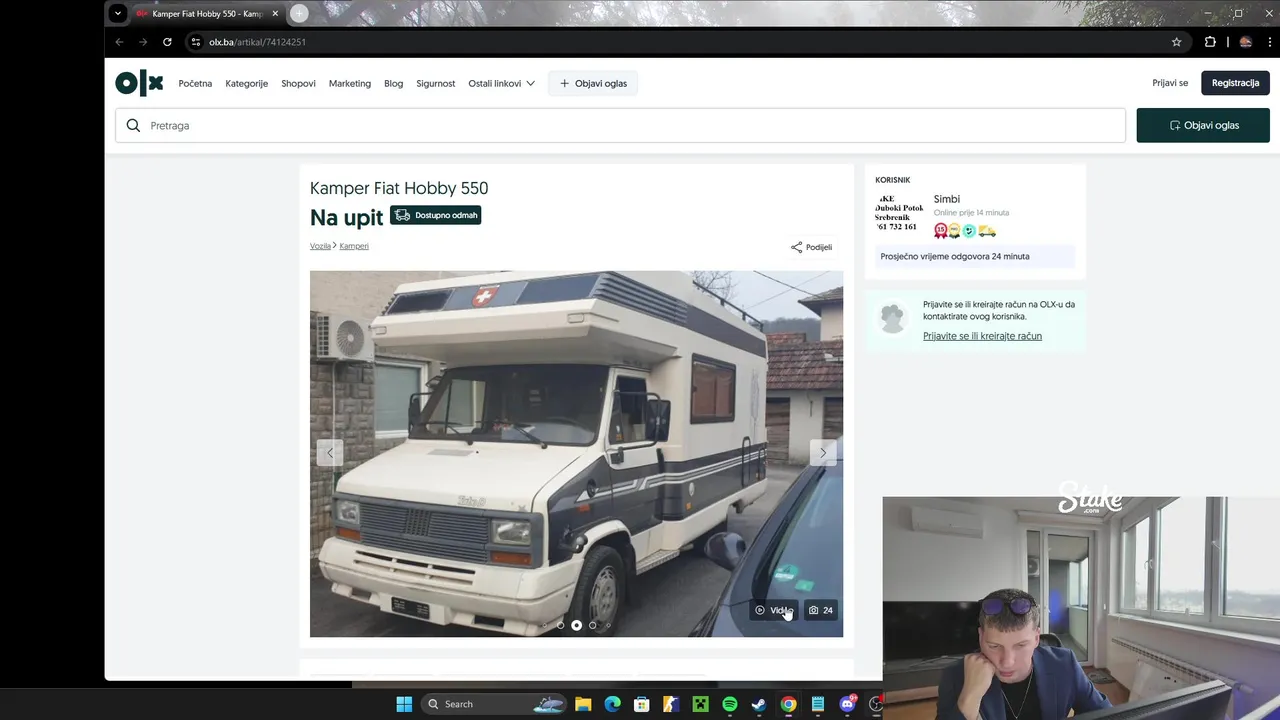Click the Dostupno odmah badge
1280x720 pixels.
point(435,215)
